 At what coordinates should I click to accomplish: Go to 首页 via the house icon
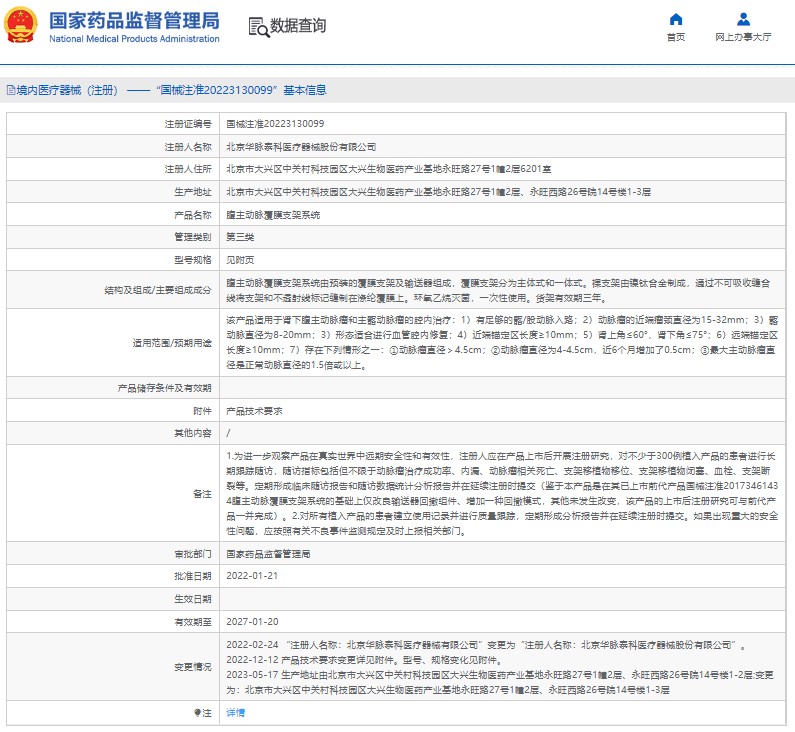pos(676,20)
